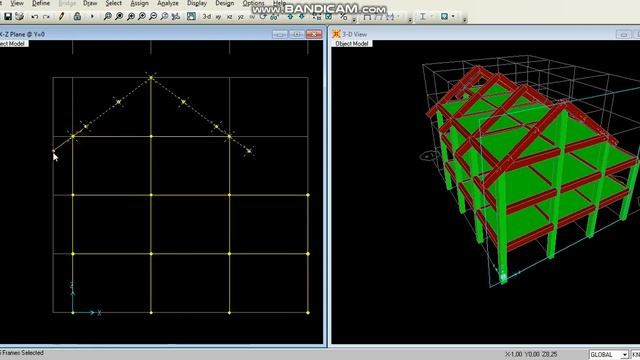Open the View menu

coord(17,3)
